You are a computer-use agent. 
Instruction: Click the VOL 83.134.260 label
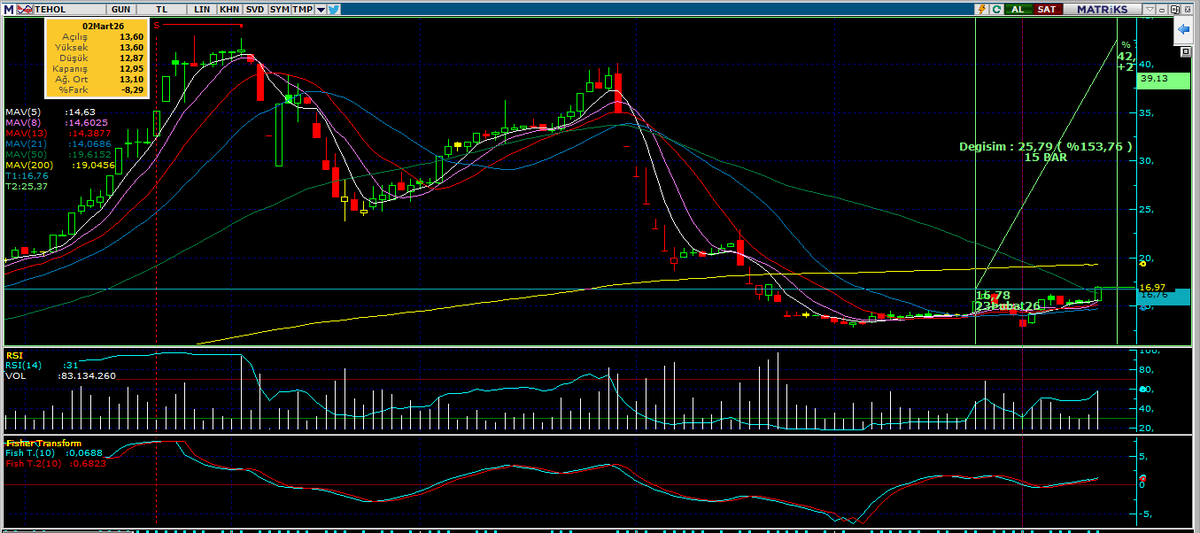tap(60, 376)
